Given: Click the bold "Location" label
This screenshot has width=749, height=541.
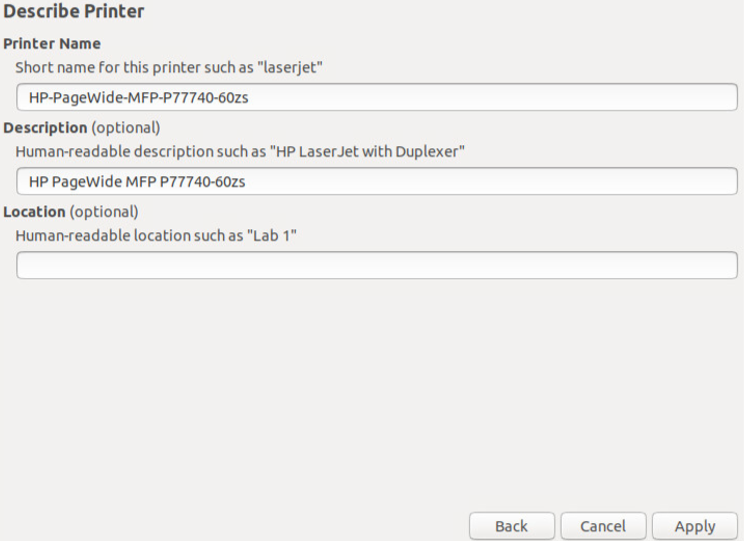Looking at the screenshot, I should [x=35, y=212].
